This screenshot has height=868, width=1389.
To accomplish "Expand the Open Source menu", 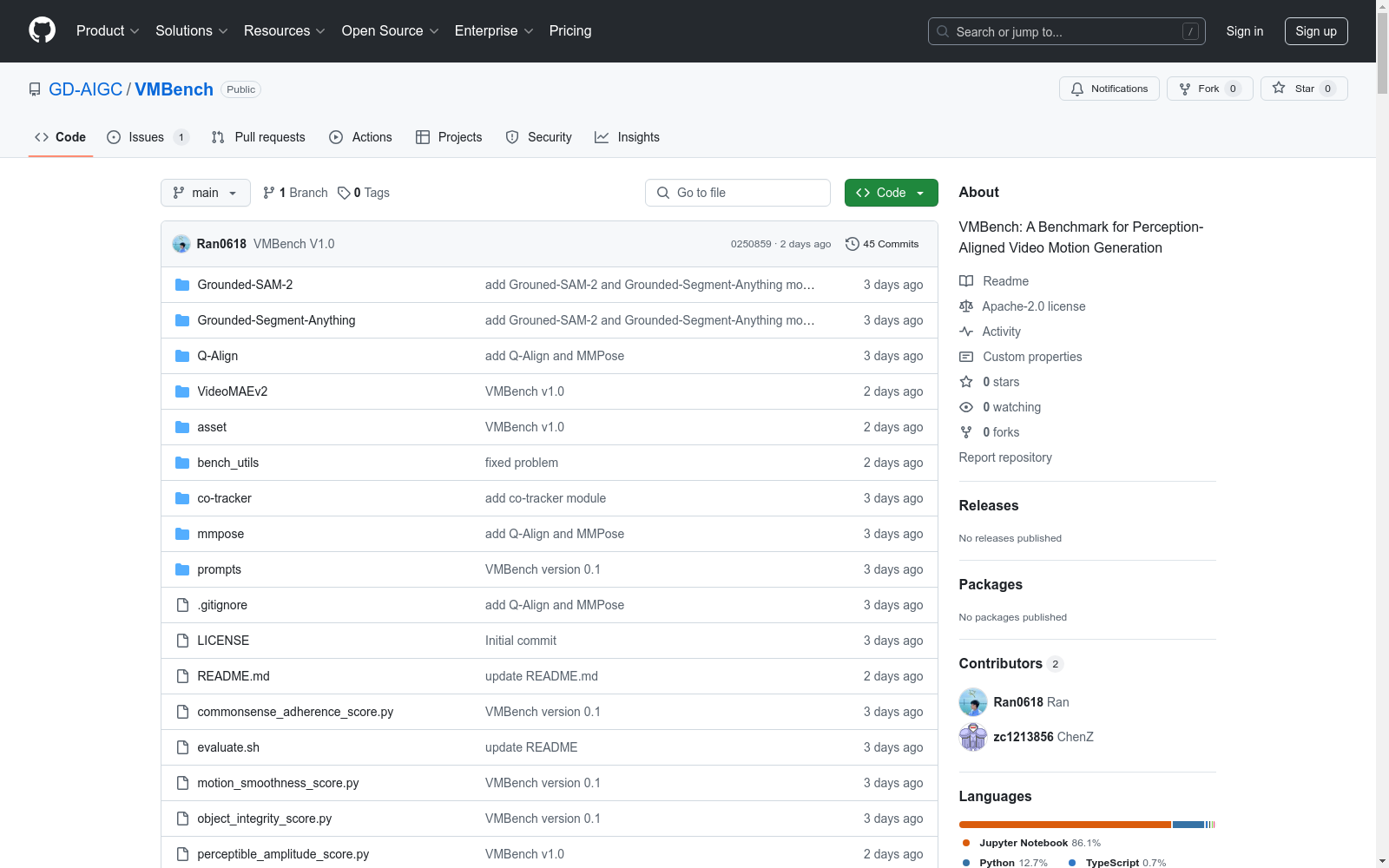I will 391,31.
